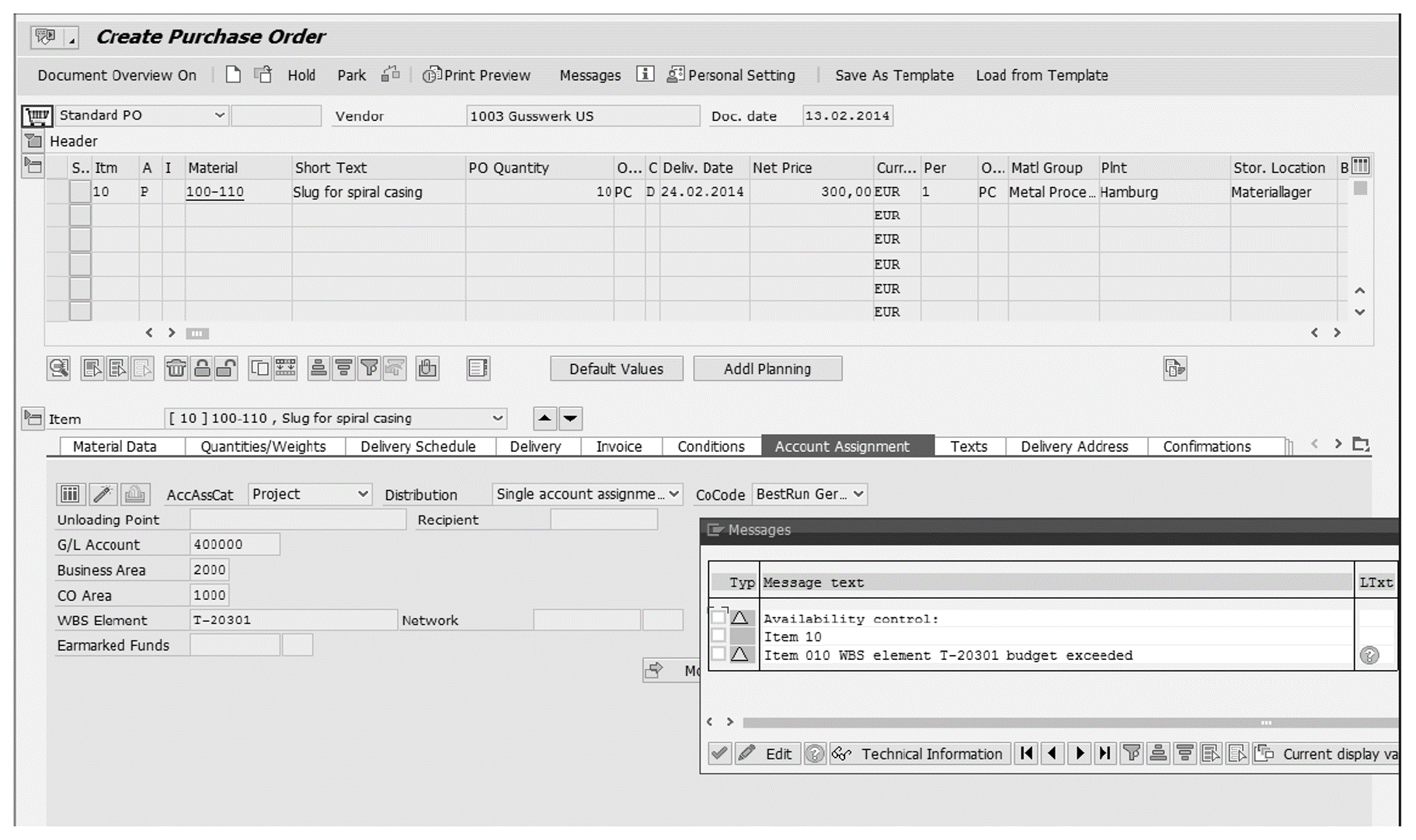Unlock the selected item
The image size is (1416, 840).
tap(224, 369)
